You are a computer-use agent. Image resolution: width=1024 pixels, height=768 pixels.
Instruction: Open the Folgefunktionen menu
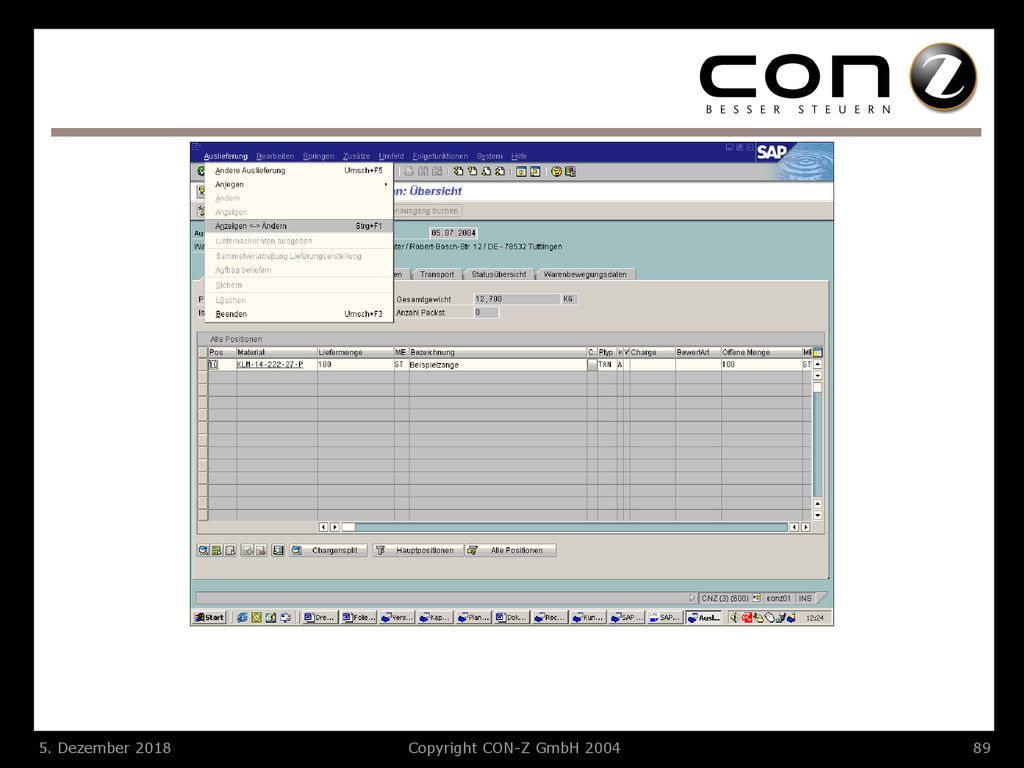coord(440,156)
